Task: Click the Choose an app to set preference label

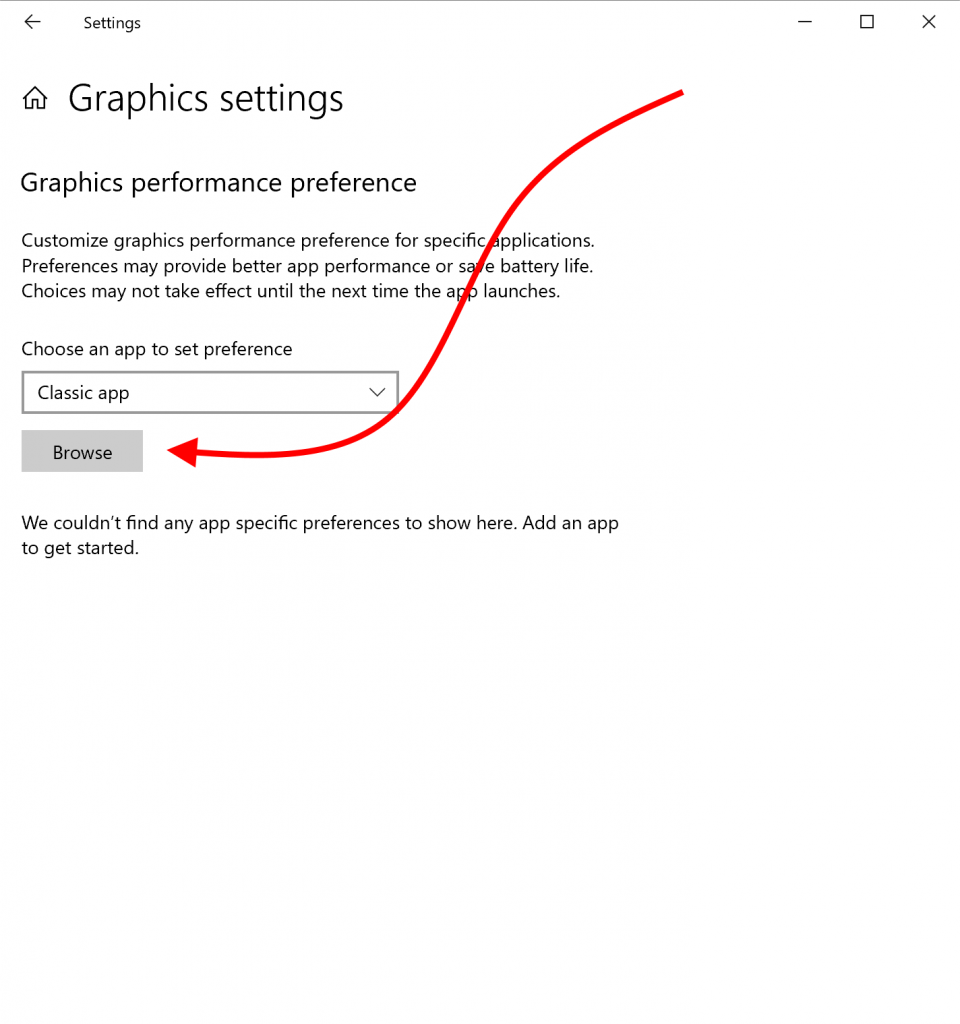Action: click(x=157, y=349)
